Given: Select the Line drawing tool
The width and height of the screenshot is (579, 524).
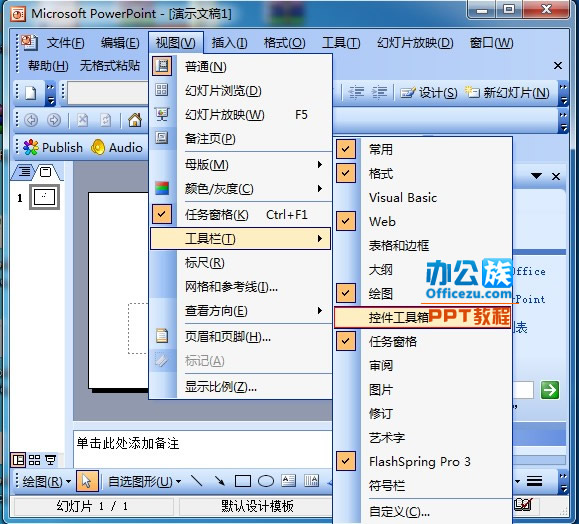Looking at the screenshot, I should click(196, 480).
